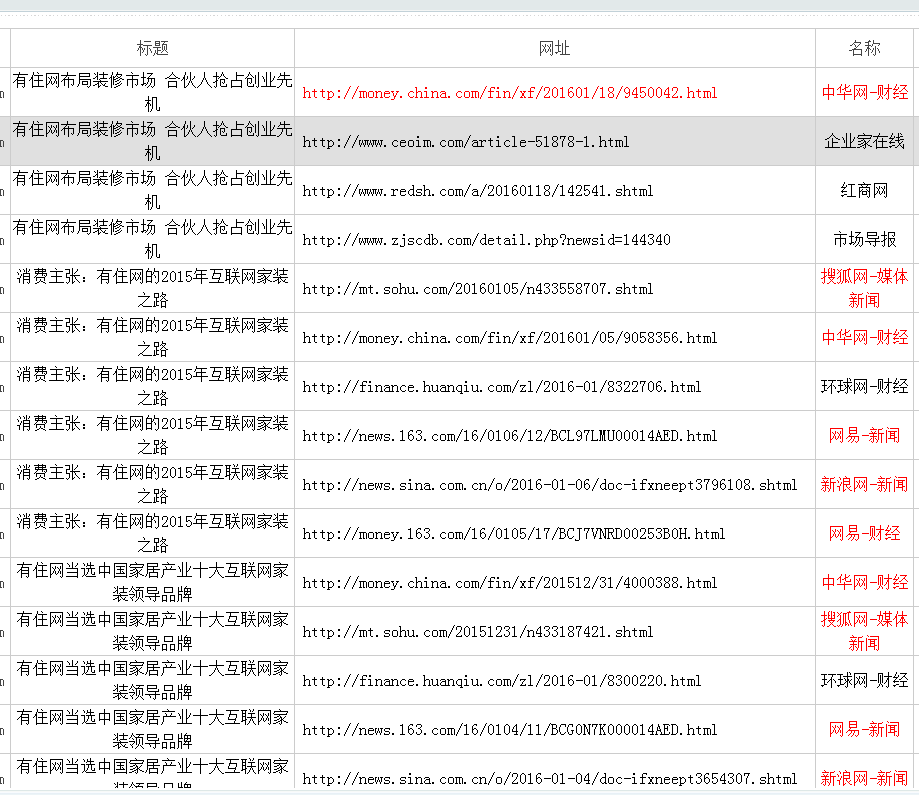The width and height of the screenshot is (919, 795).
Task: Select the 市场导报 name cell
Action: tap(864, 239)
